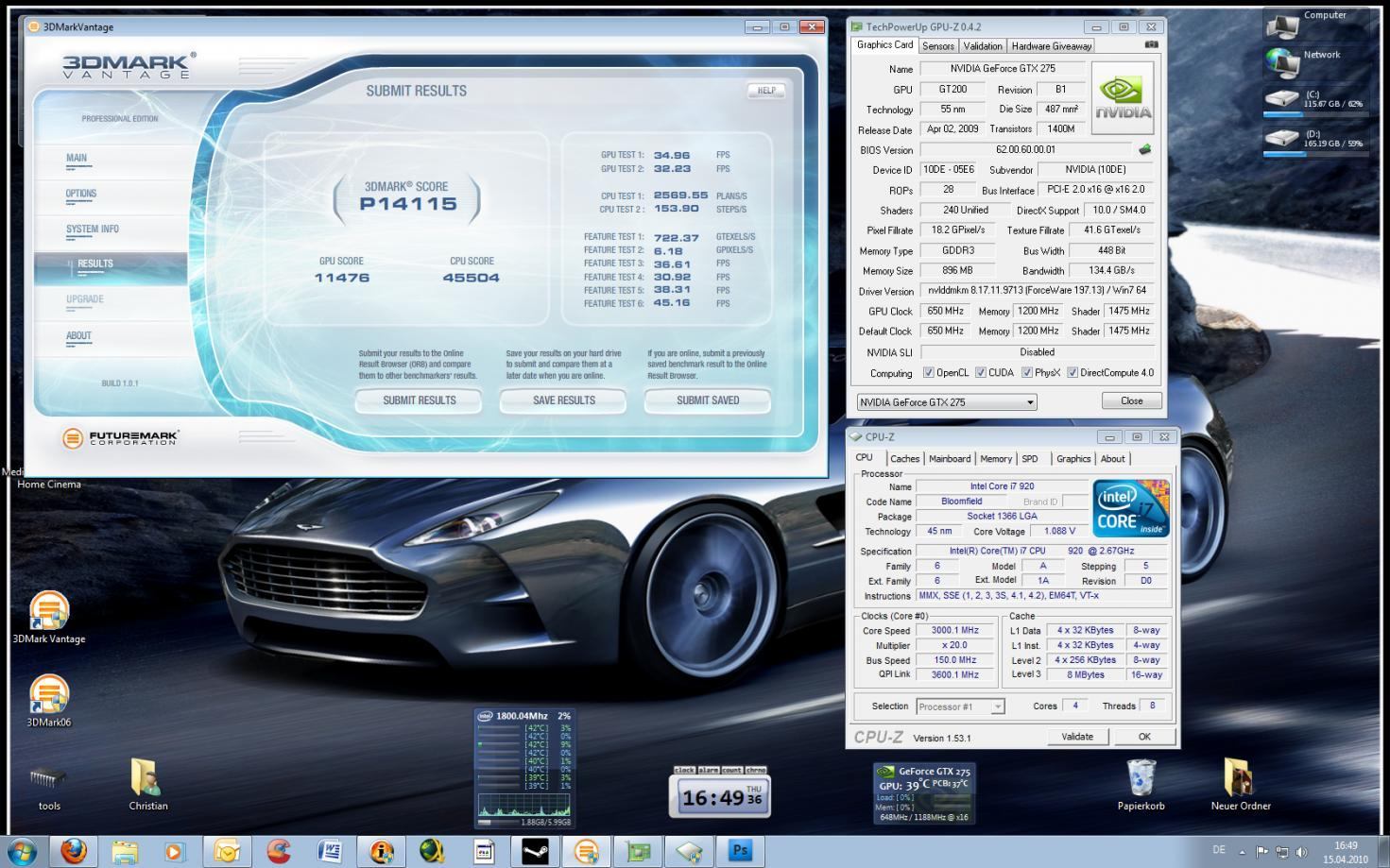Click the NVIDIA logo in GPU-Z
The image size is (1390, 868).
click(x=1124, y=97)
